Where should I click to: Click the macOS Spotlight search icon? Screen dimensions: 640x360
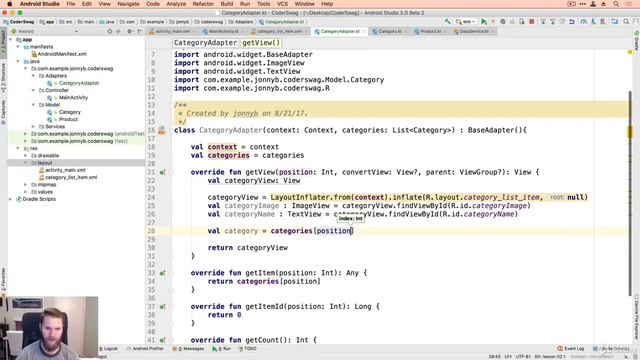[616, 4]
